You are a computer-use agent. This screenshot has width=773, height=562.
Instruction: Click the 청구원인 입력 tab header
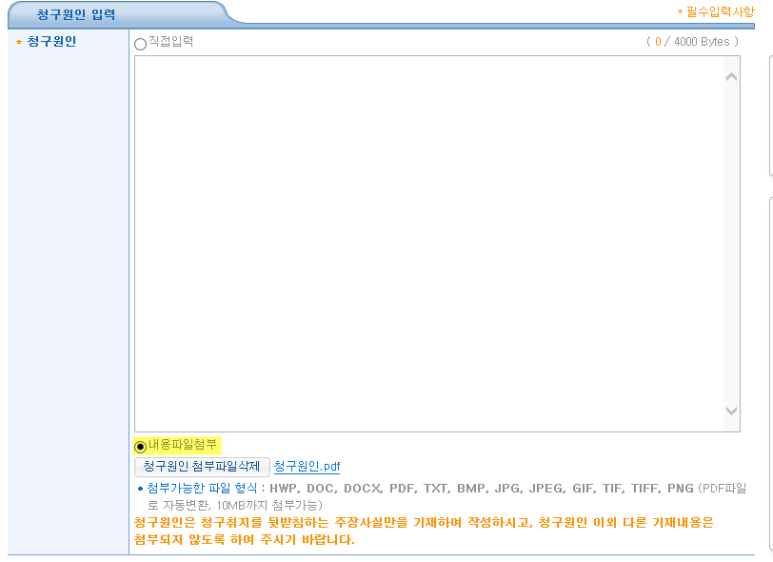point(76,14)
